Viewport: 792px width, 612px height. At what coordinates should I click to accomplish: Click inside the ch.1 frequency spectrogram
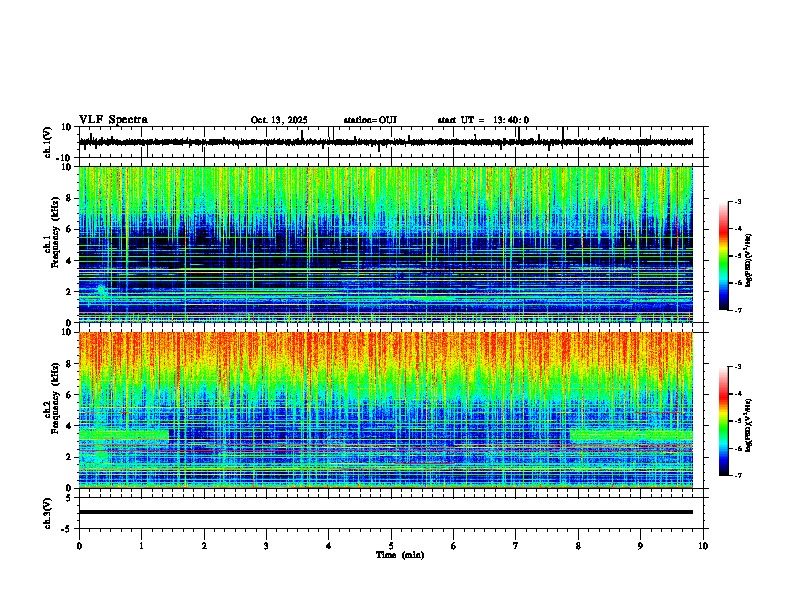tap(386, 244)
